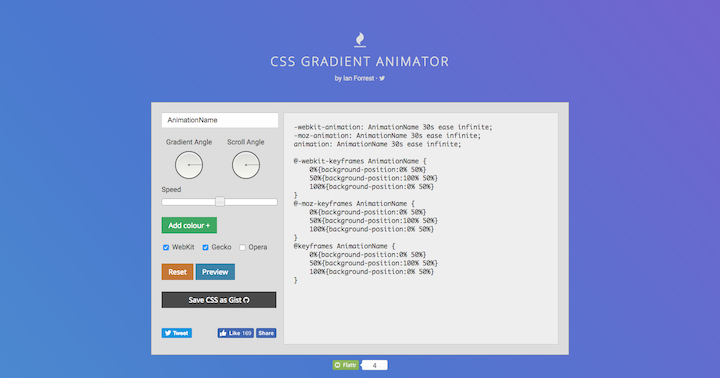Focus the AnimationName input field

pyautogui.click(x=220, y=120)
